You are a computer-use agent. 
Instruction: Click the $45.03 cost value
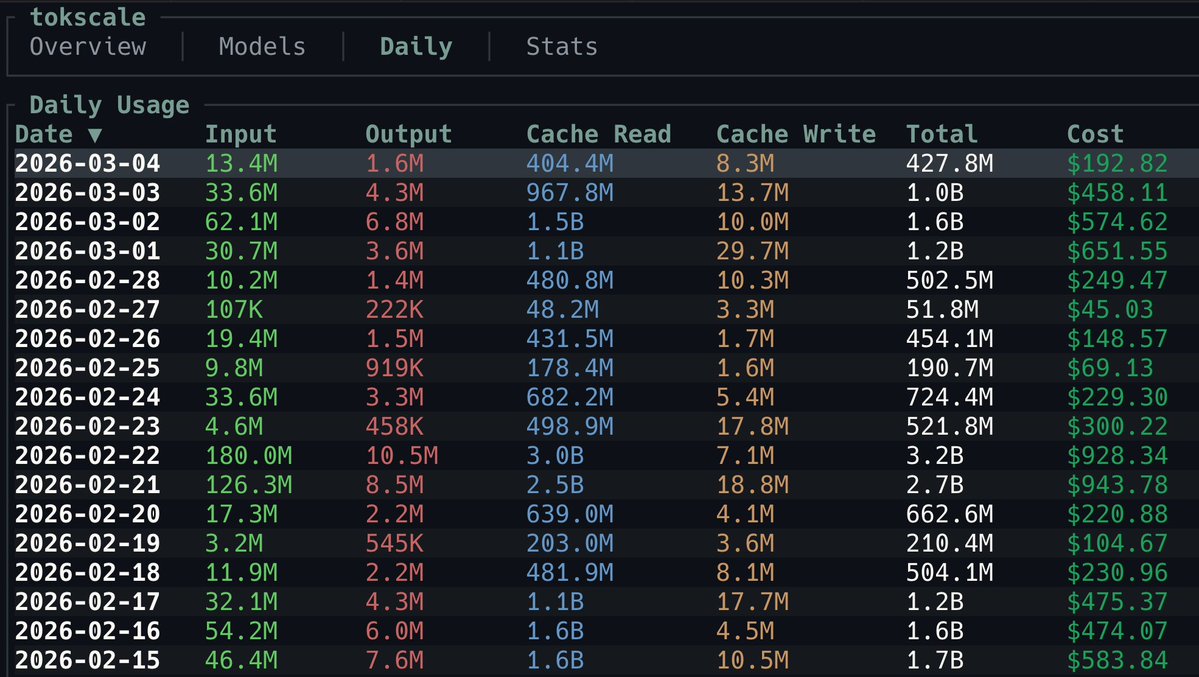click(1110, 310)
